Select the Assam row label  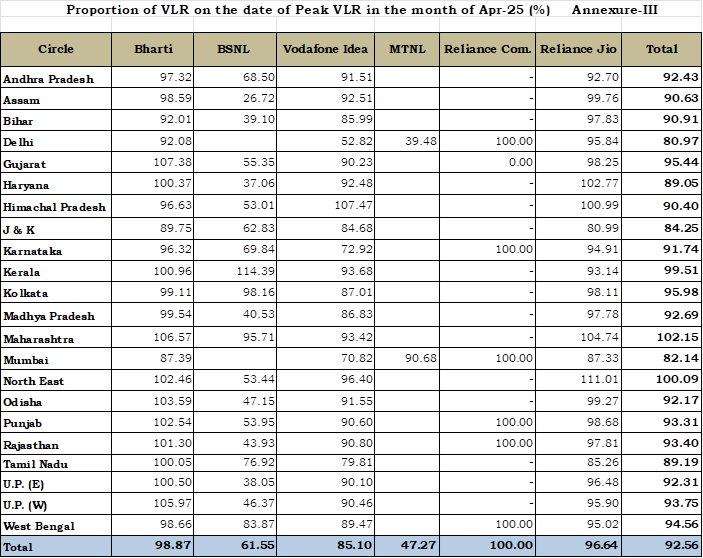[x=22, y=100]
